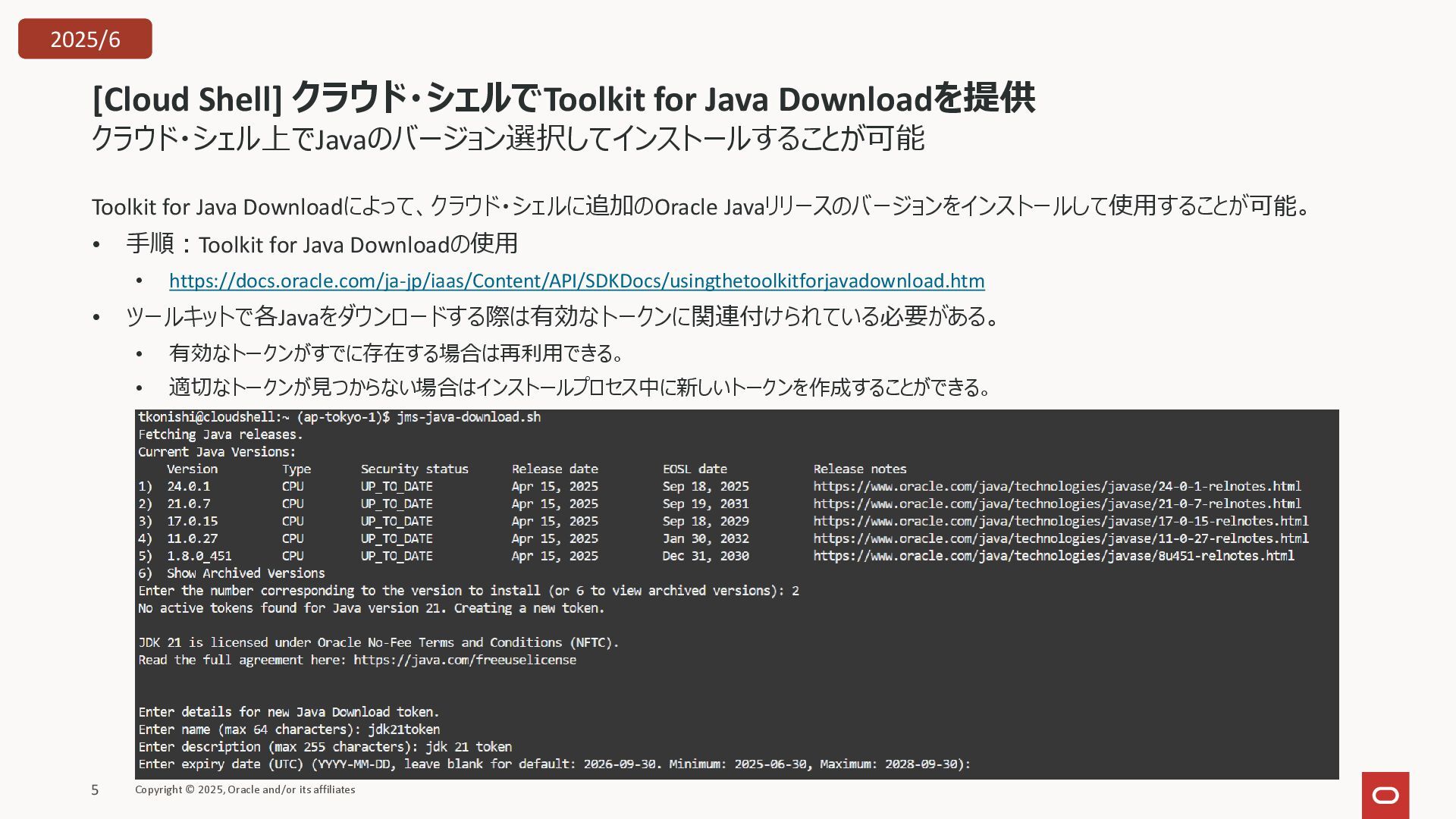Click the java.com/freeuselicense URL
The width and height of the screenshot is (1456, 819).
[x=465, y=661]
